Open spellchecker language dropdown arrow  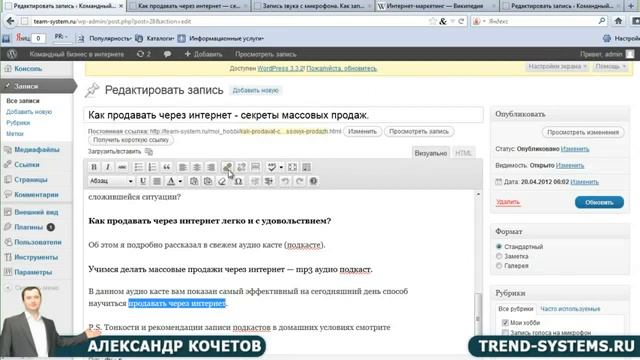point(281,167)
